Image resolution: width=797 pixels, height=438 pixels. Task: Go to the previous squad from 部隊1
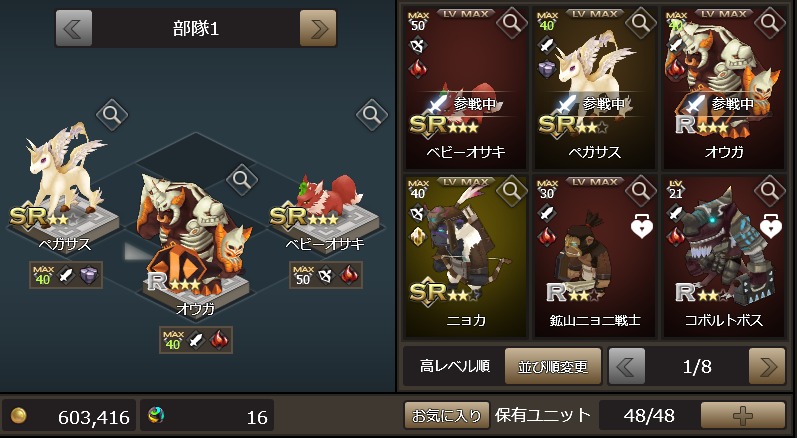pos(74,28)
